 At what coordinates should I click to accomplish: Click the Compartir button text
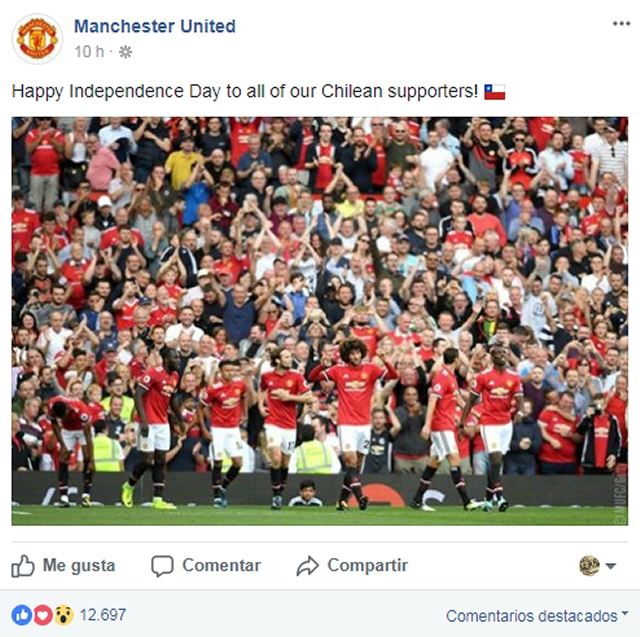click(367, 566)
